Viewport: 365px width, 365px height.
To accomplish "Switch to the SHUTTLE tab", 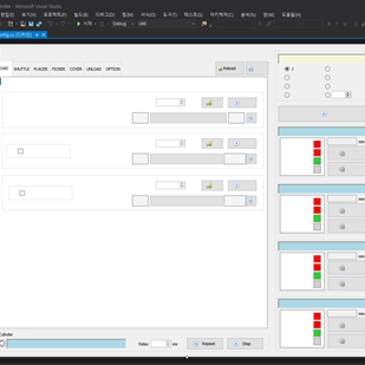I will point(22,69).
